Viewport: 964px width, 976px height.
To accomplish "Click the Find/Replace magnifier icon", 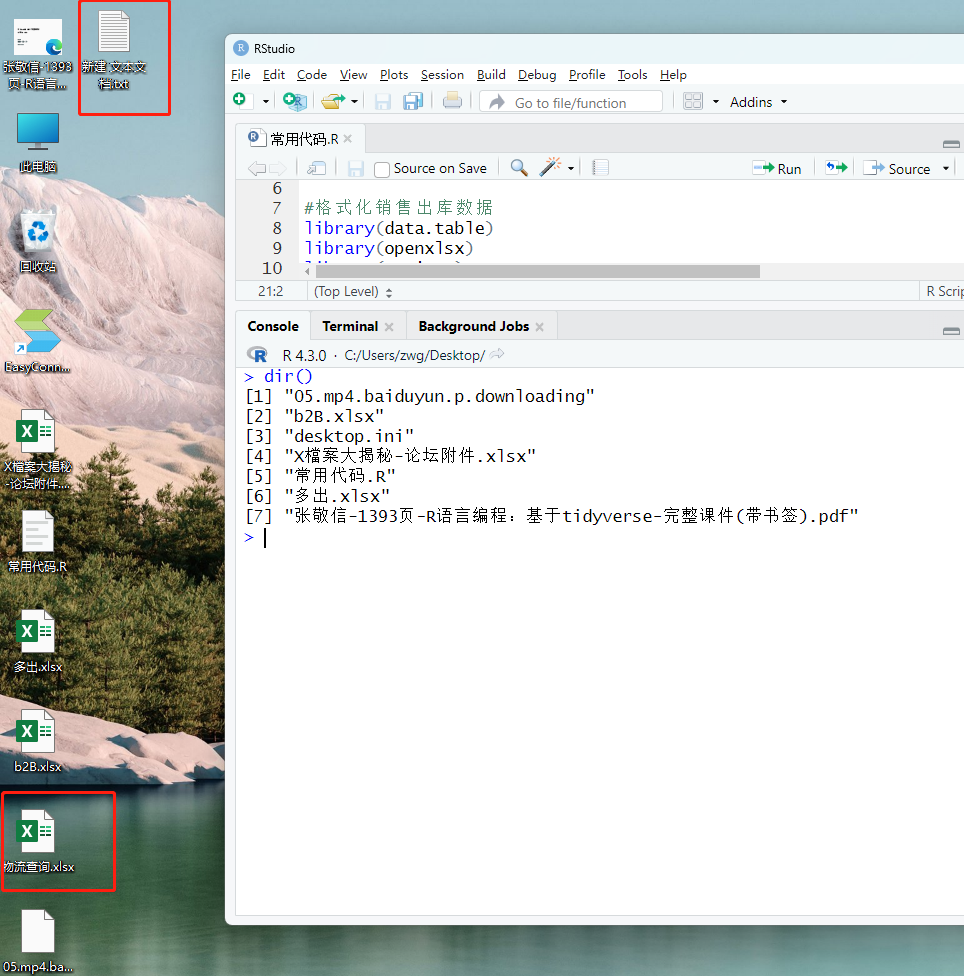I will coord(519,167).
